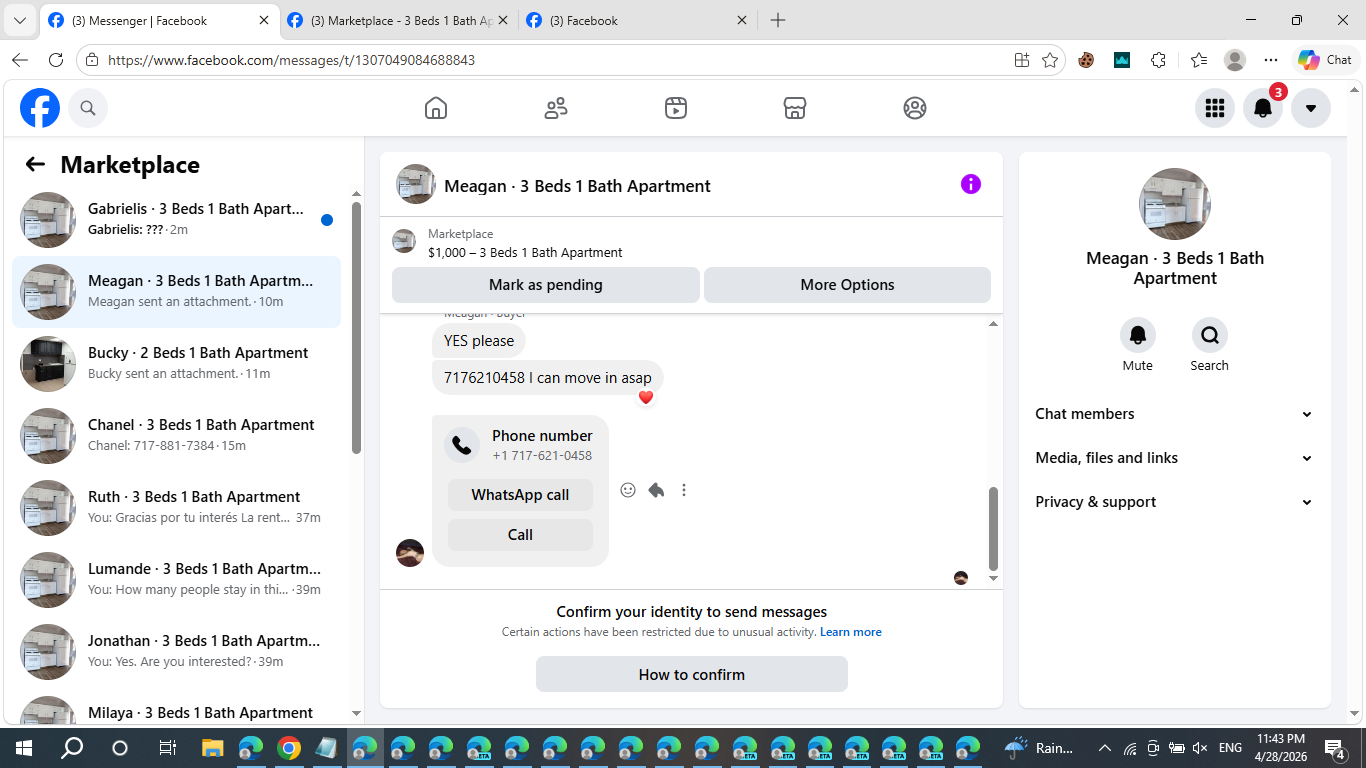The width and height of the screenshot is (1366, 768).
Task: Open the Friends icon in top nav
Action: [x=556, y=108]
